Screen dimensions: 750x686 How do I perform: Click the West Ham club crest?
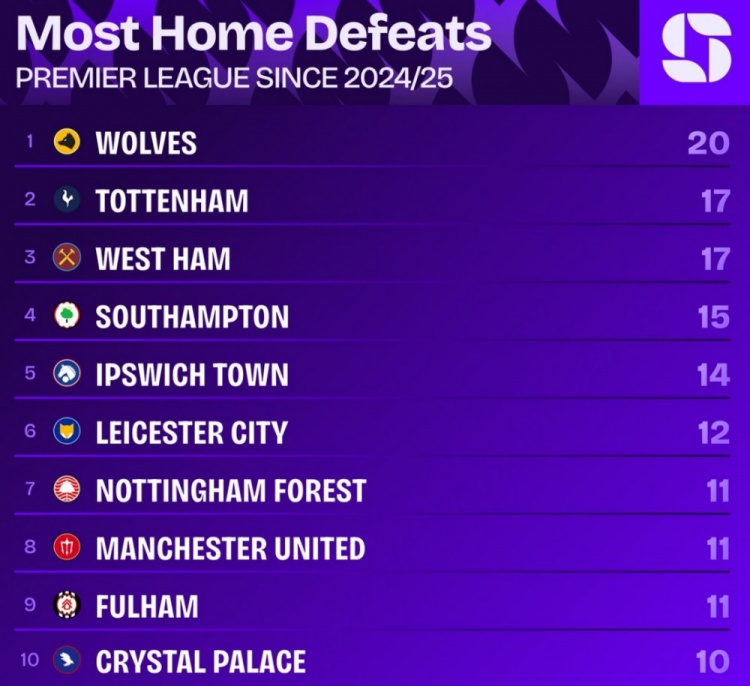(67, 258)
